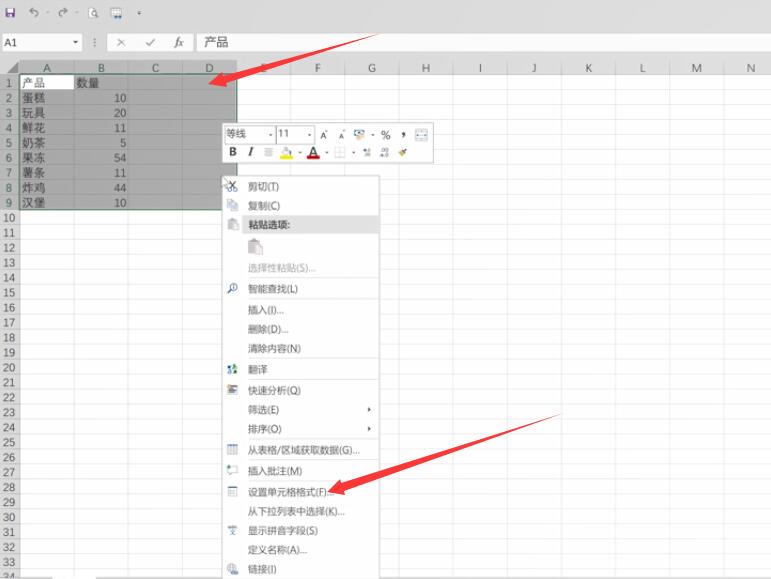The image size is (771, 579).
Task: Expand the fill color palette arrow
Action: click(x=300, y=152)
